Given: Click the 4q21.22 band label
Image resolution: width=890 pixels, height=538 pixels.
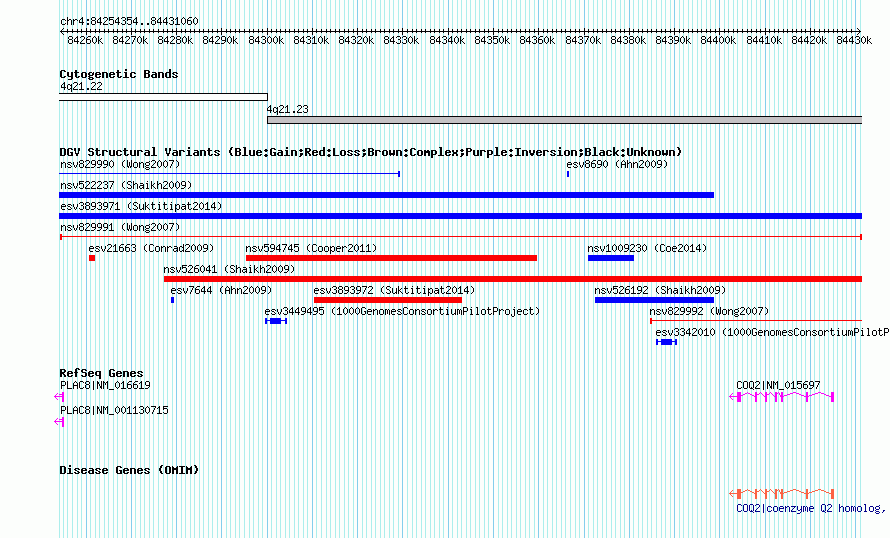Looking at the screenshot, I should pyautogui.click(x=81, y=86).
